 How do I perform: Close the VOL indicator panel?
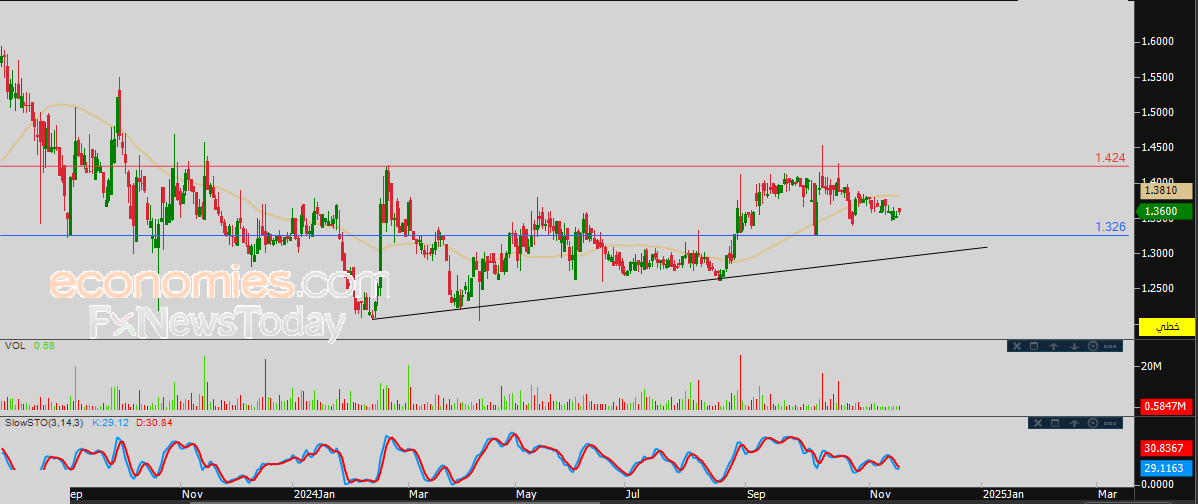(1017, 346)
